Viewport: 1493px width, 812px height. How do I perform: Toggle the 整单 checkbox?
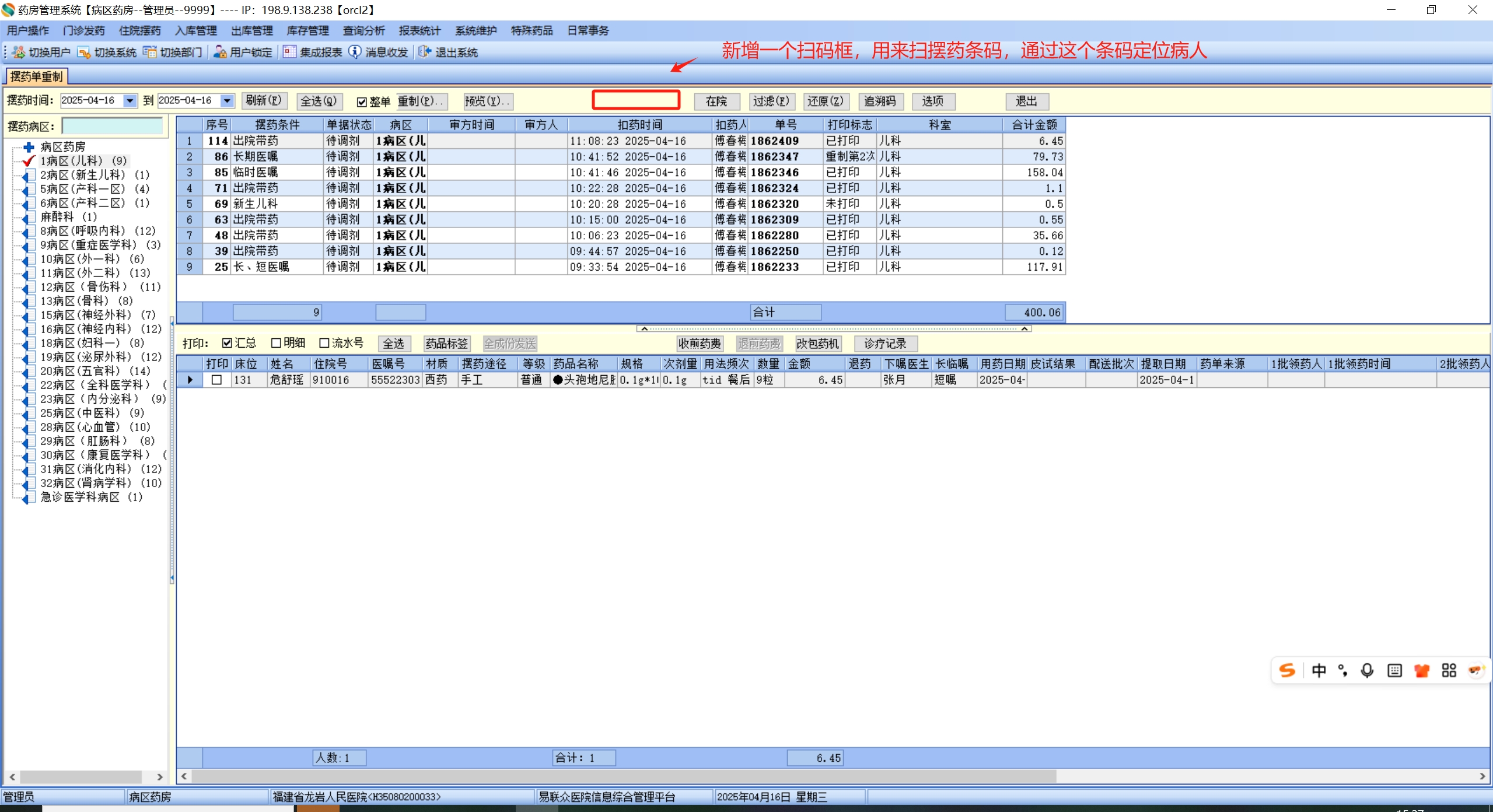[362, 102]
